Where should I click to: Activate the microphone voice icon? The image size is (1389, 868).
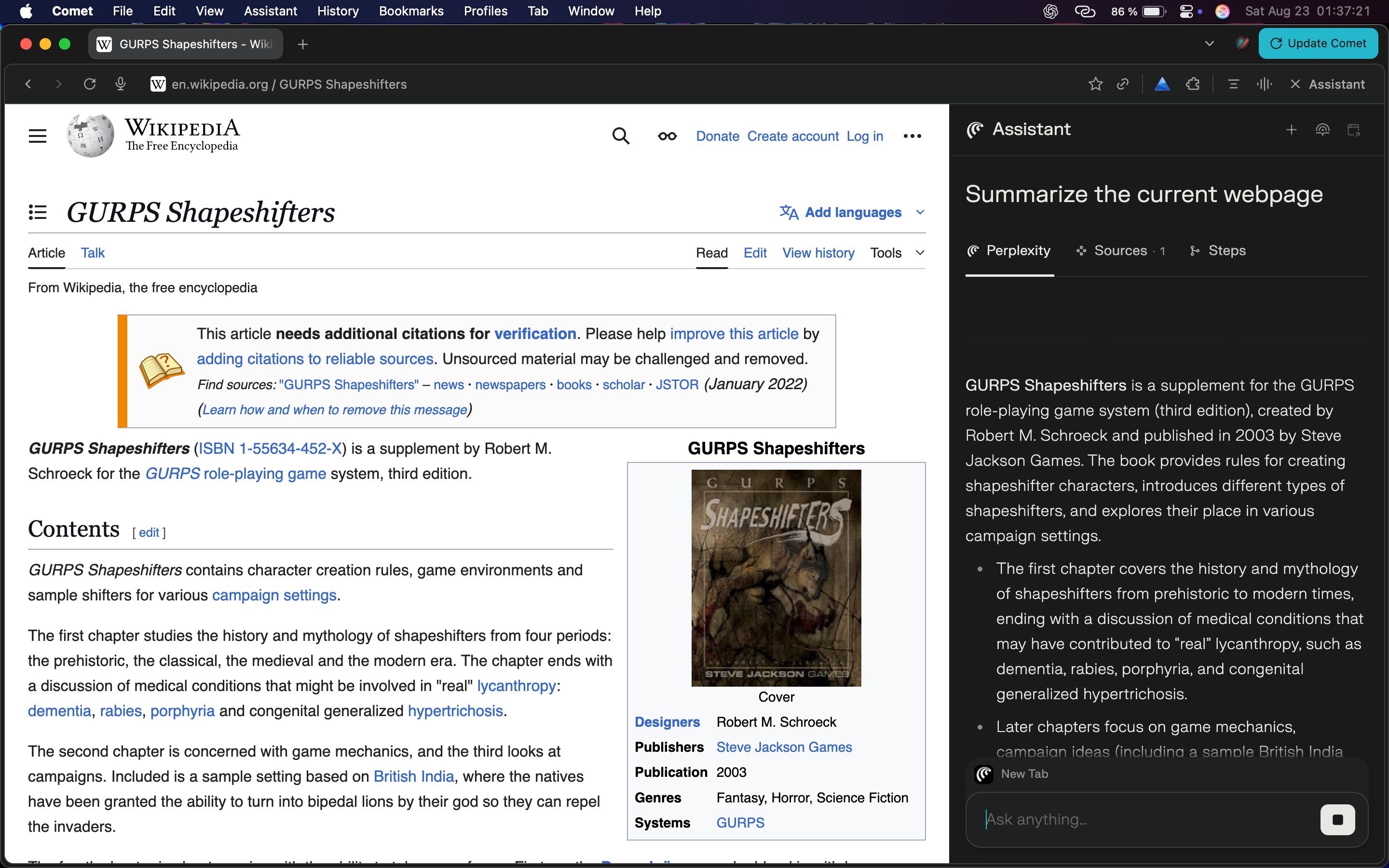pyautogui.click(x=121, y=84)
